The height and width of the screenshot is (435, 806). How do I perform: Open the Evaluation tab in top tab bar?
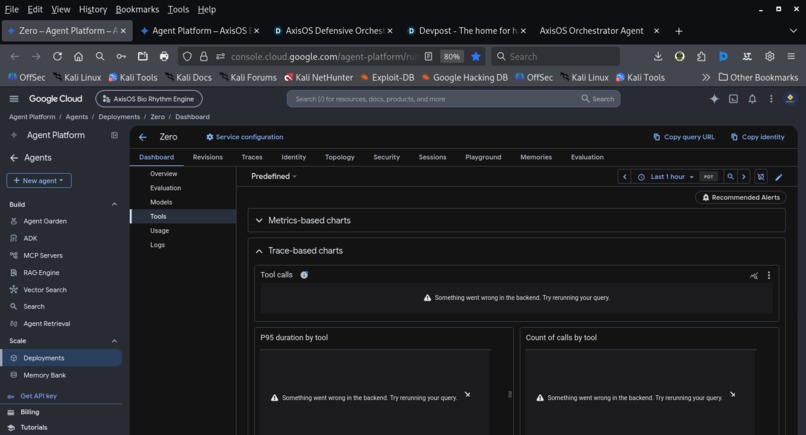click(x=587, y=157)
